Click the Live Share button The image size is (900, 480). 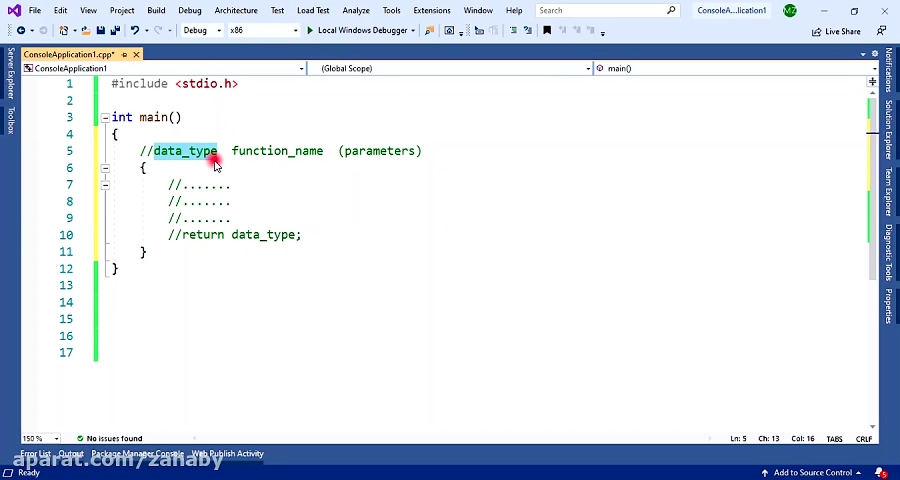tap(836, 31)
